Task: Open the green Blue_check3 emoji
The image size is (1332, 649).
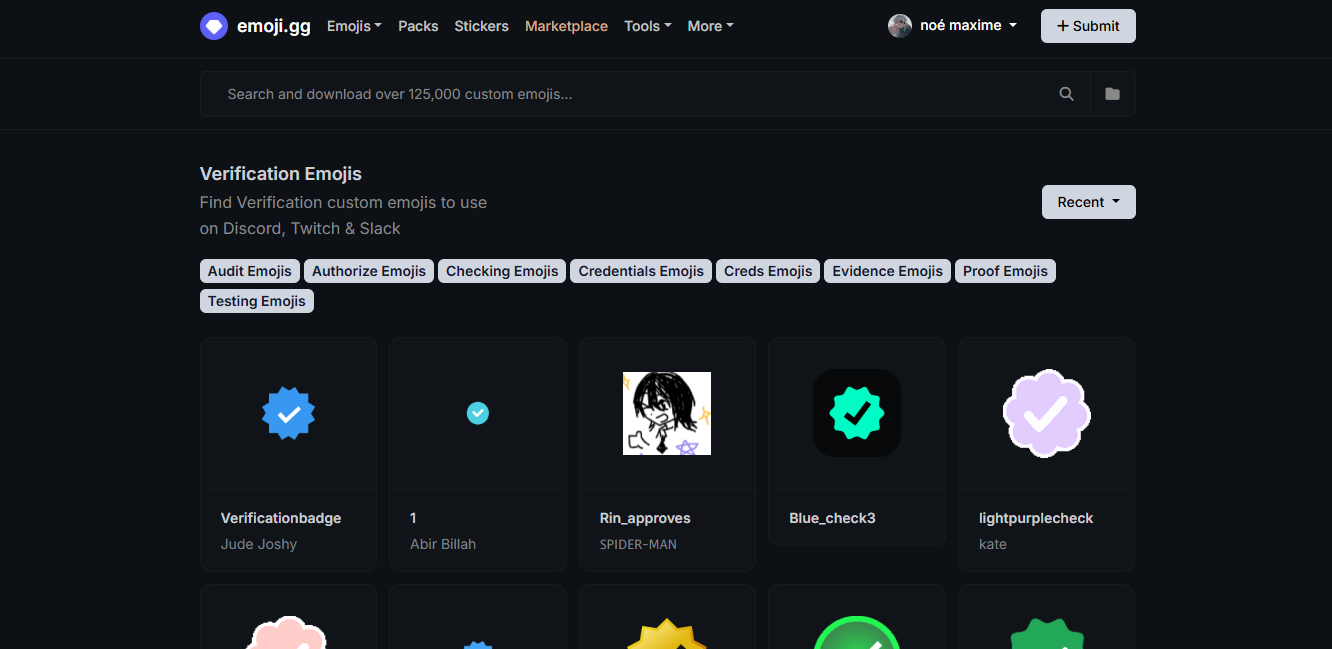Action: 856,413
